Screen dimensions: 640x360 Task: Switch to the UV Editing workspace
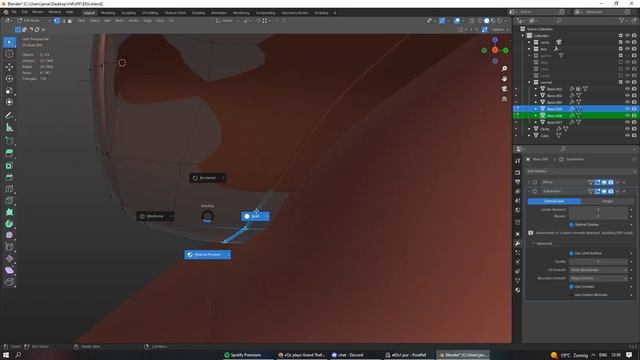(x=150, y=13)
